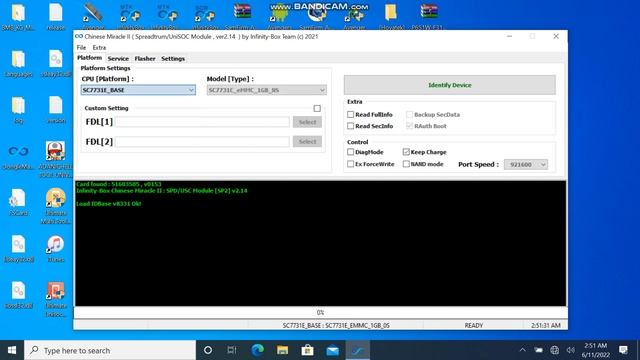Viewport: 640px width, 360px height.
Task: Select the gear-page file icon below infinity logo
Action: [18, 202]
